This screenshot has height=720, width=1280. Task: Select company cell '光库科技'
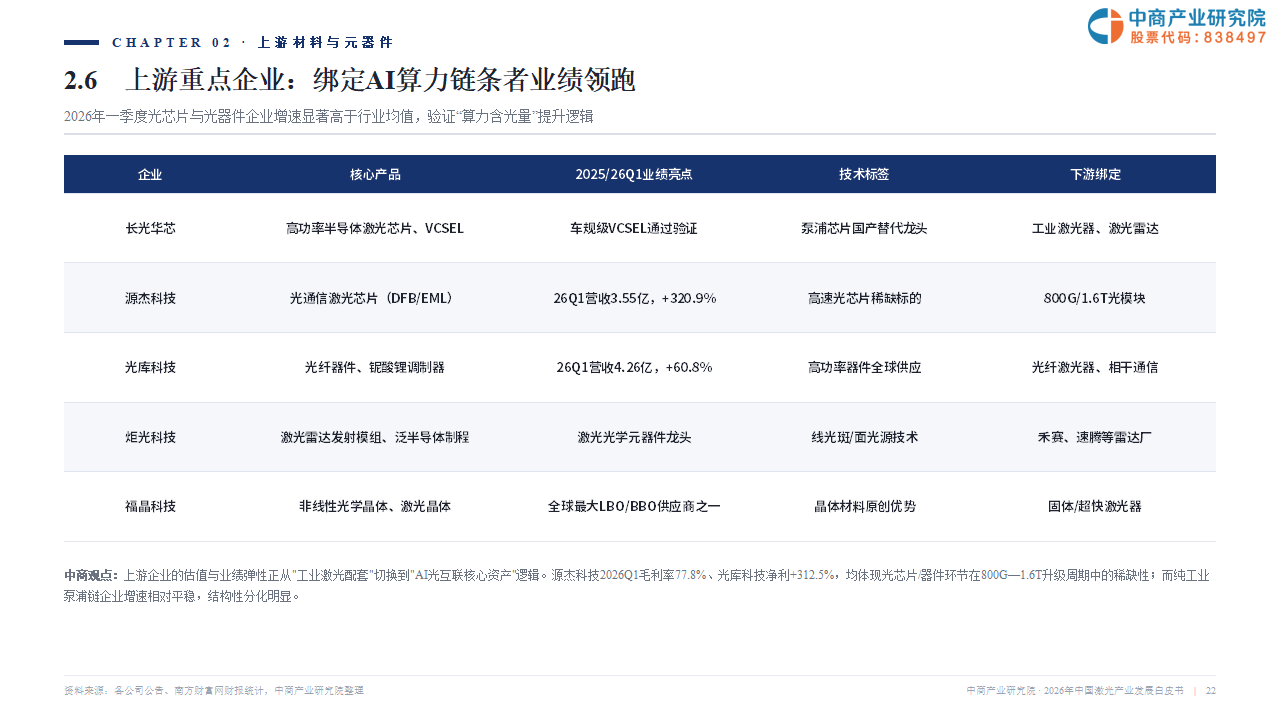[x=150, y=367]
